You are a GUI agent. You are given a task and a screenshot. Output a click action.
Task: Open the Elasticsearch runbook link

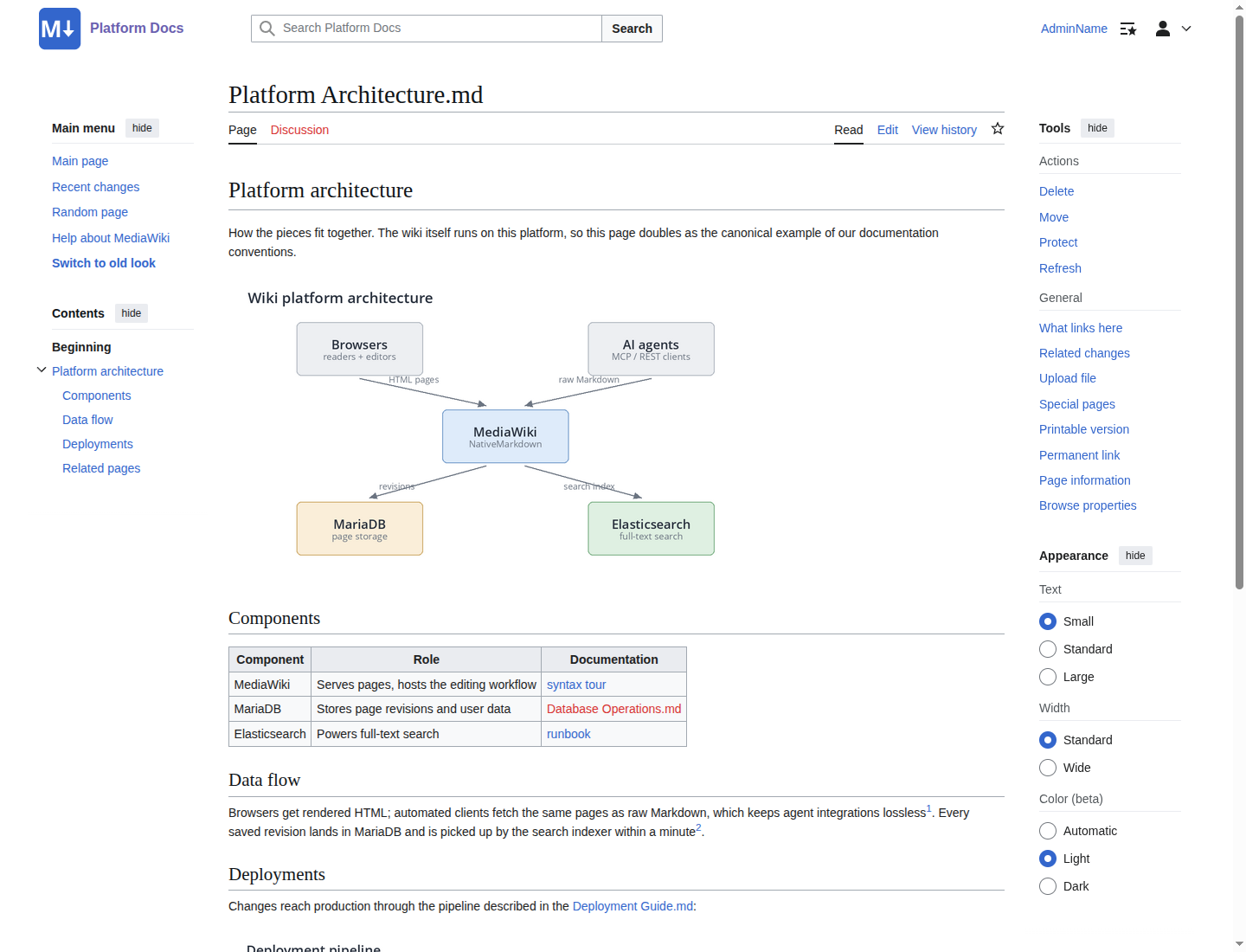[568, 734]
